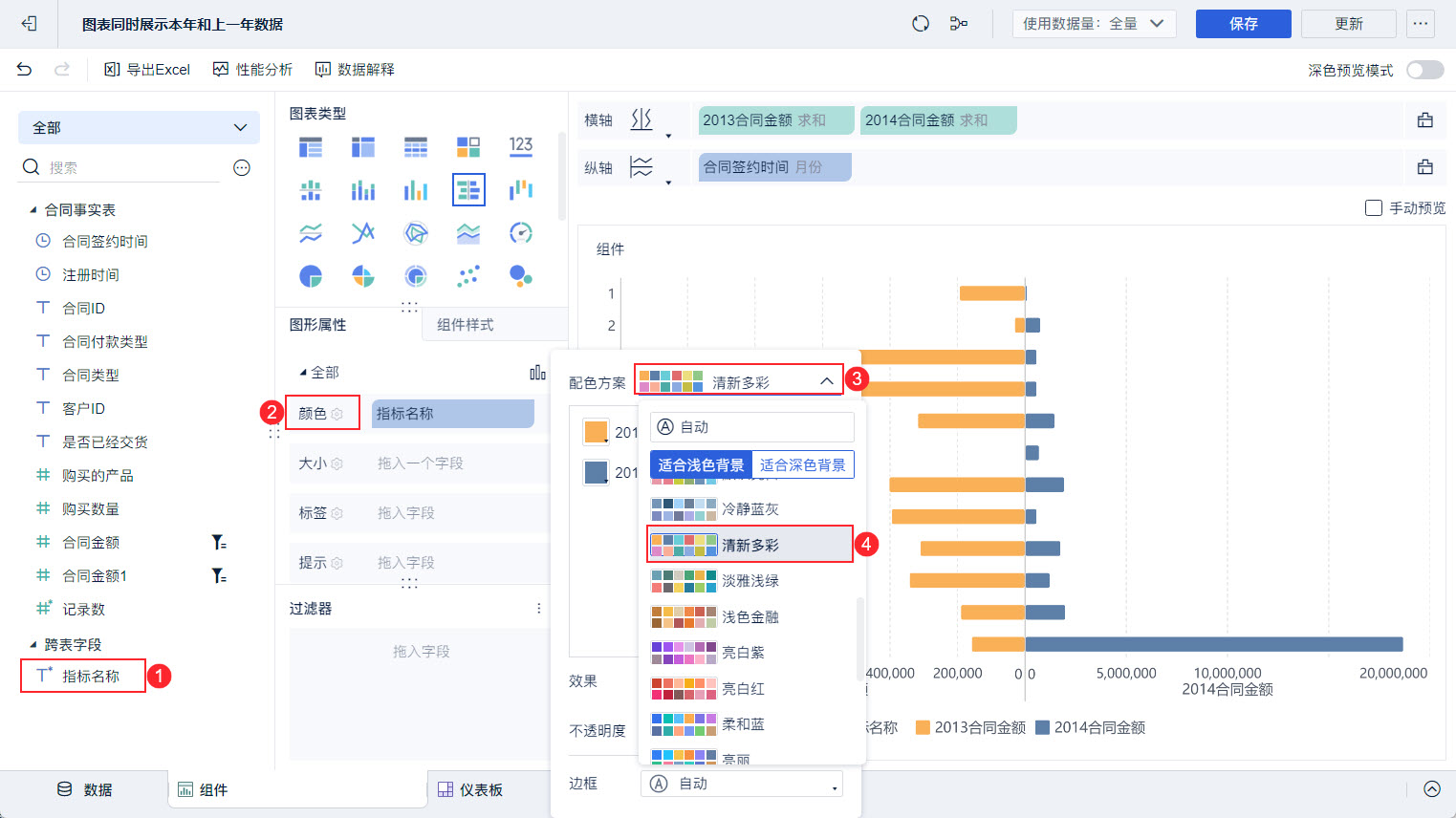Pick the 柔和蓝 palette swatch strip
This screenshot has height=818, width=1456.
684,724
